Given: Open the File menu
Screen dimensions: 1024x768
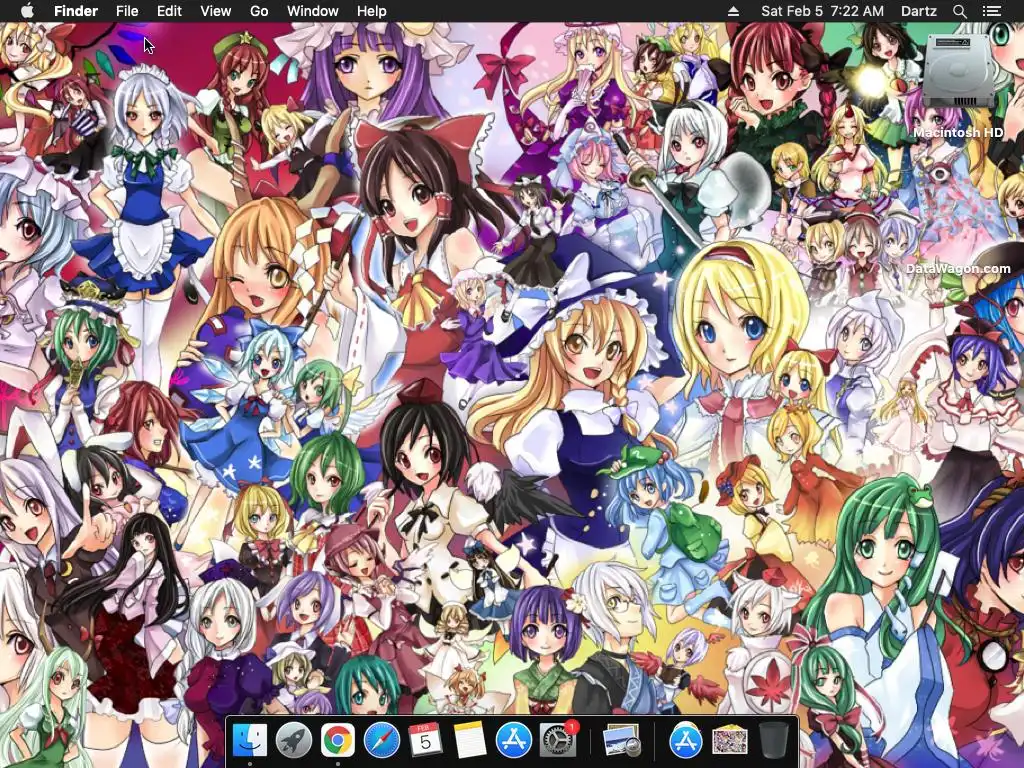Looking at the screenshot, I should (127, 11).
